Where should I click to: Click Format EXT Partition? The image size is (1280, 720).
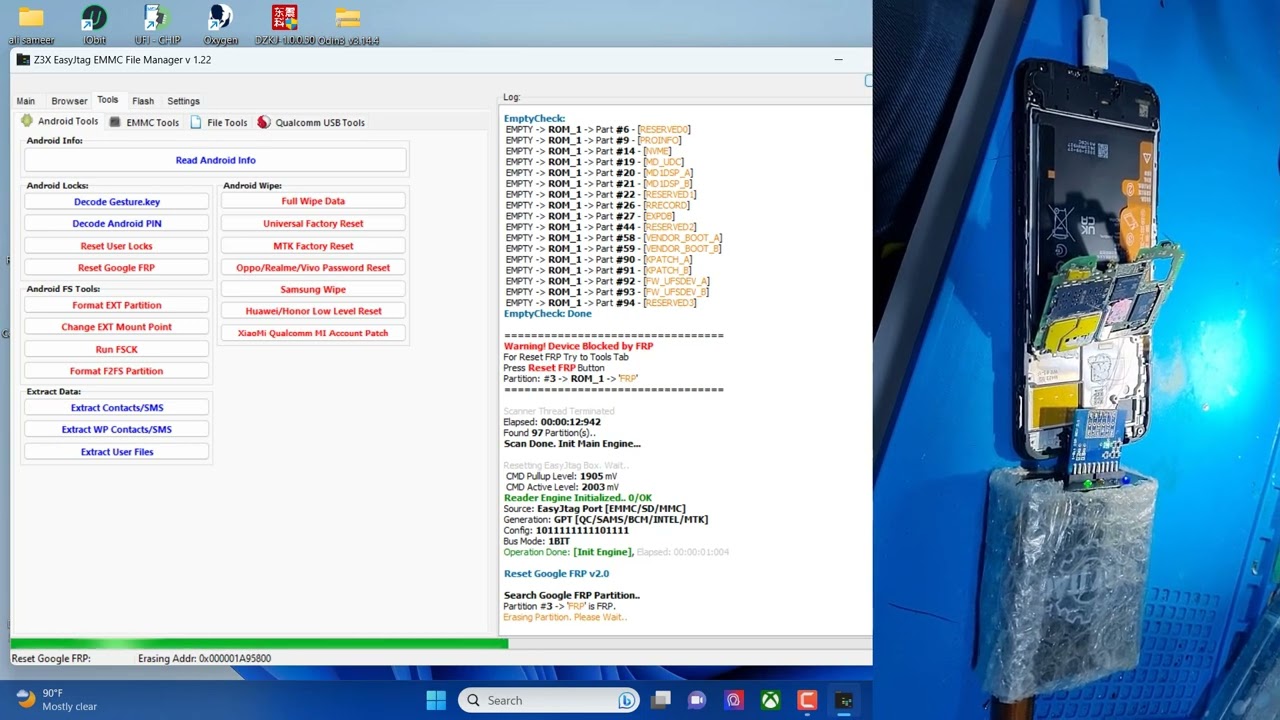pyautogui.click(x=117, y=305)
